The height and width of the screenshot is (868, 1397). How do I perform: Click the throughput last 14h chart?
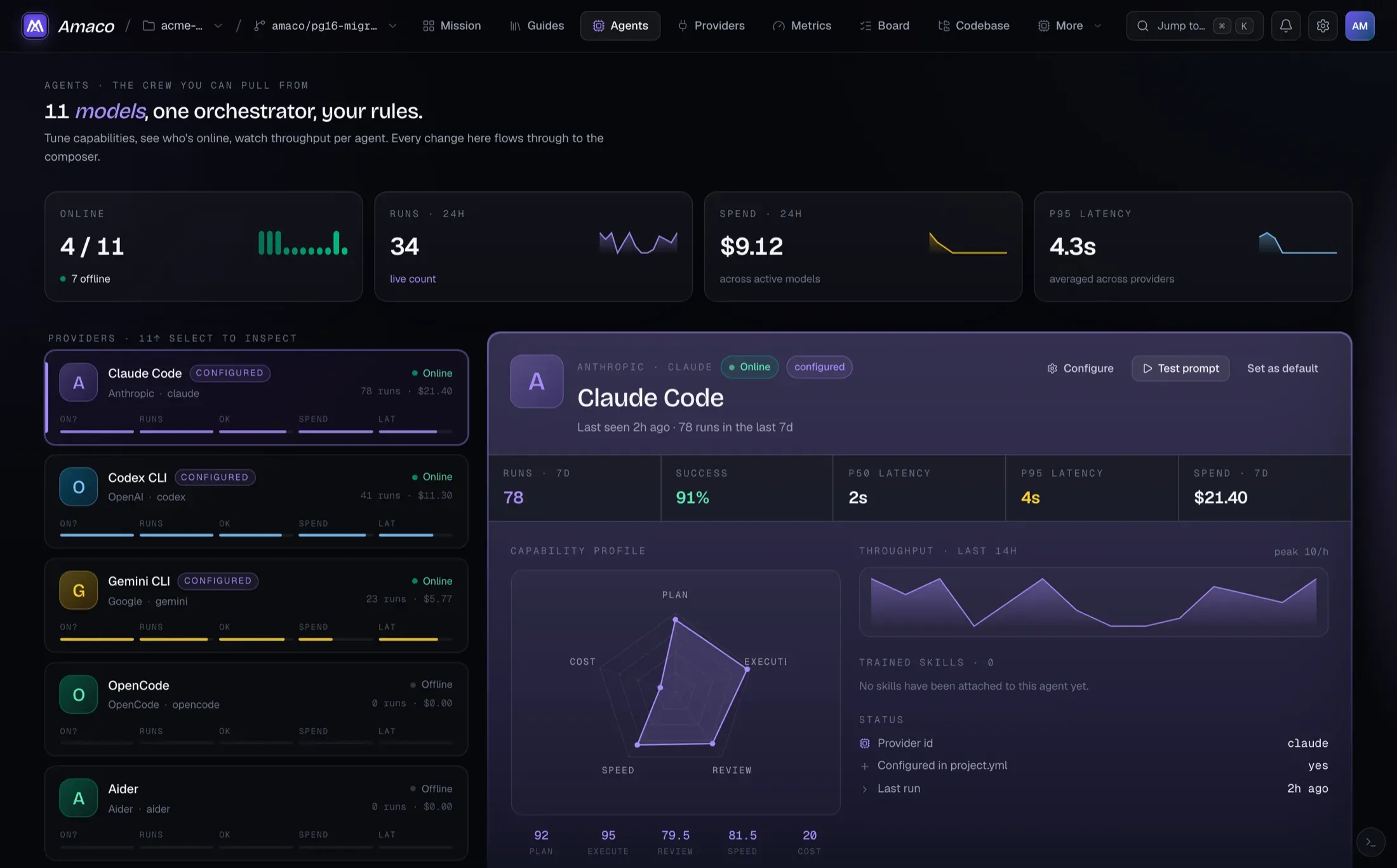coord(1093,602)
